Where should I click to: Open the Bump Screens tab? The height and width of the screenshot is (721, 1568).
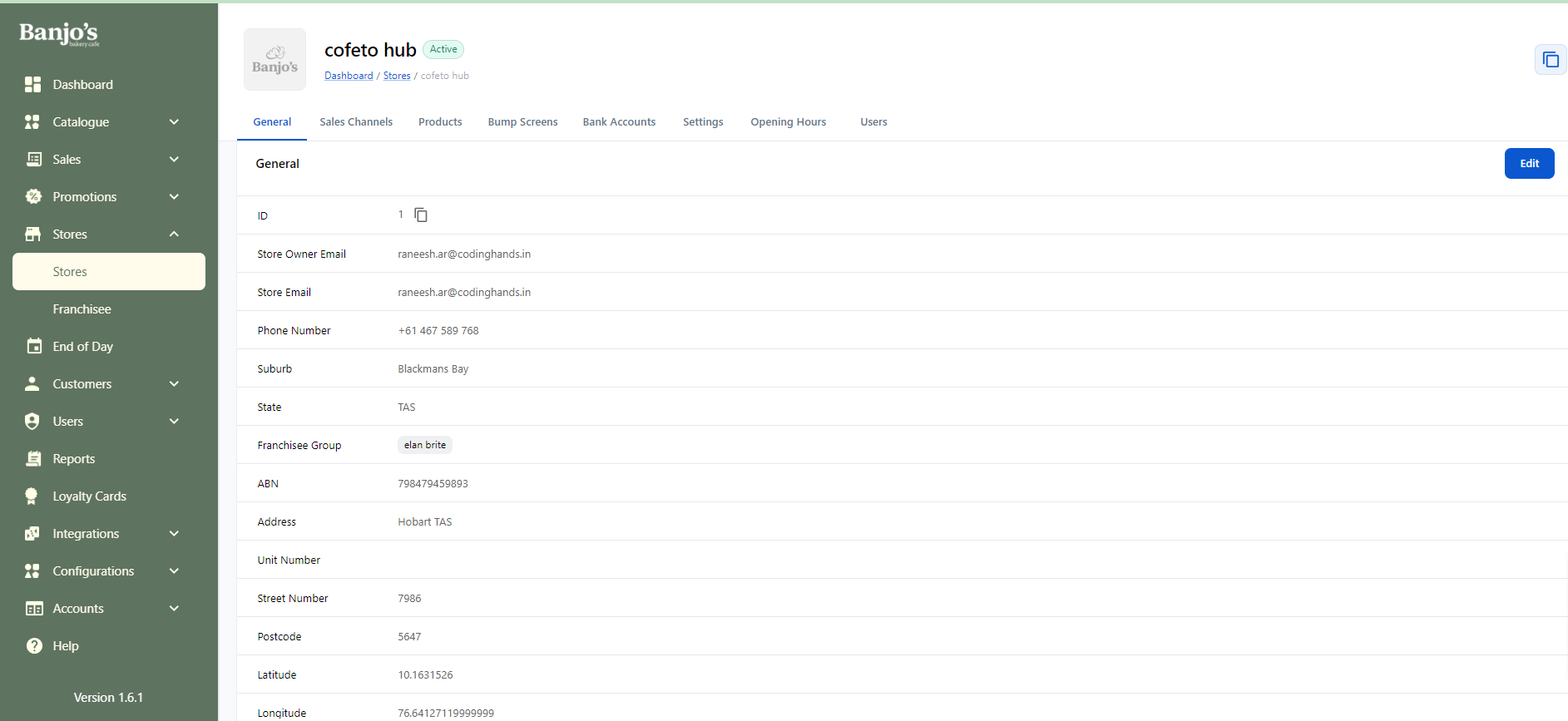click(522, 122)
